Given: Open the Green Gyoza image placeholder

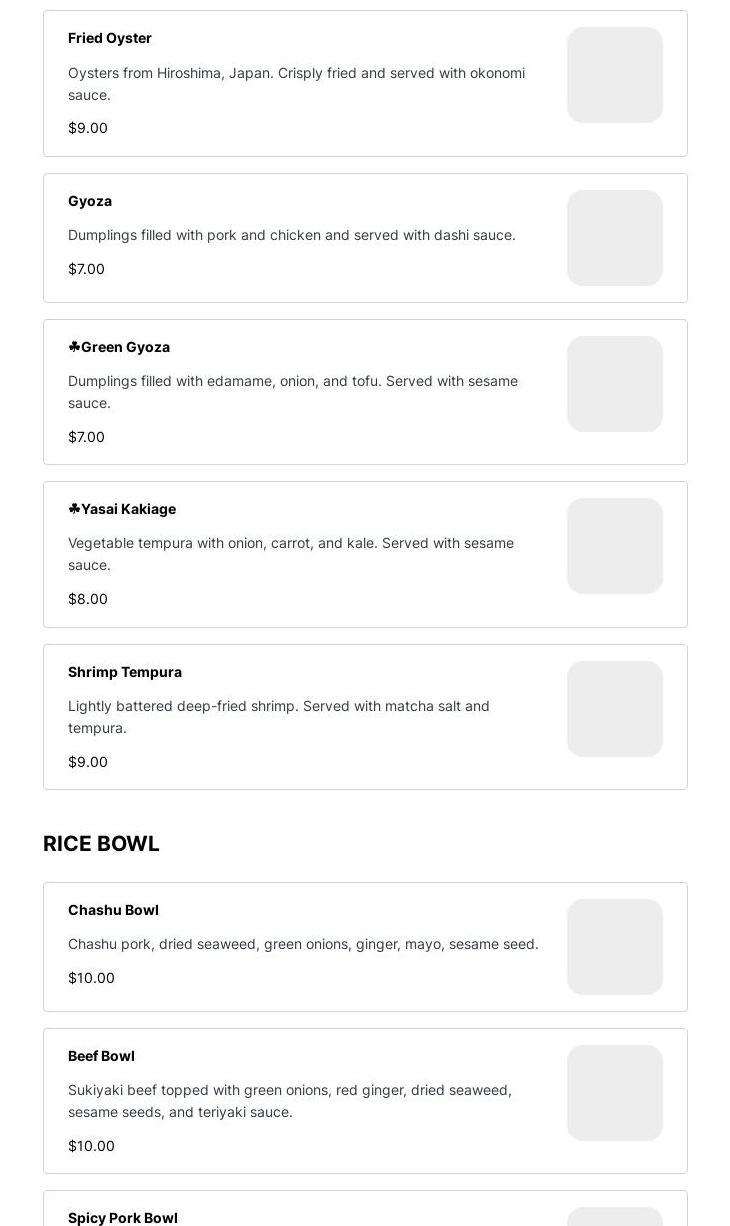Looking at the screenshot, I should tap(614, 384).
